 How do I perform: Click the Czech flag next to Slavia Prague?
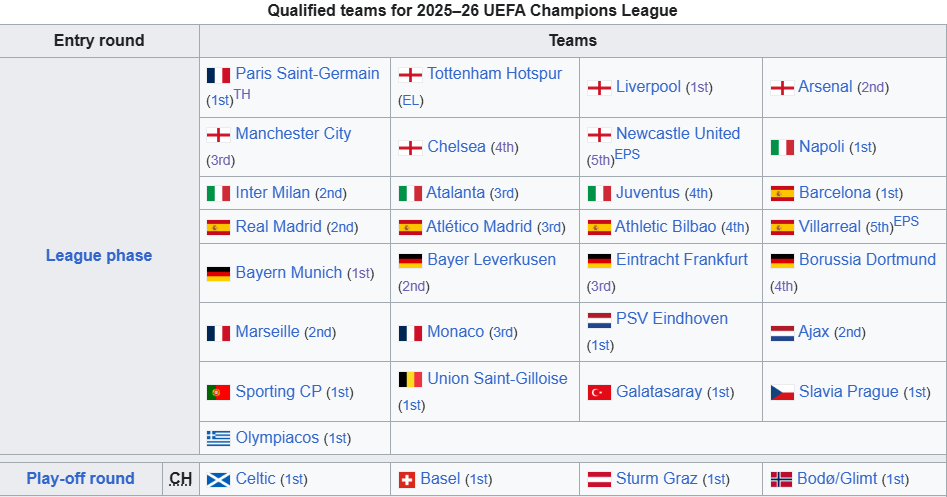[x=782, y=393]
